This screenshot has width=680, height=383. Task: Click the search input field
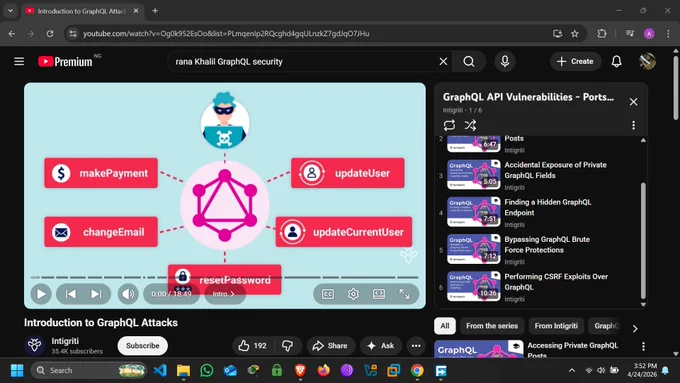[304, 62]
